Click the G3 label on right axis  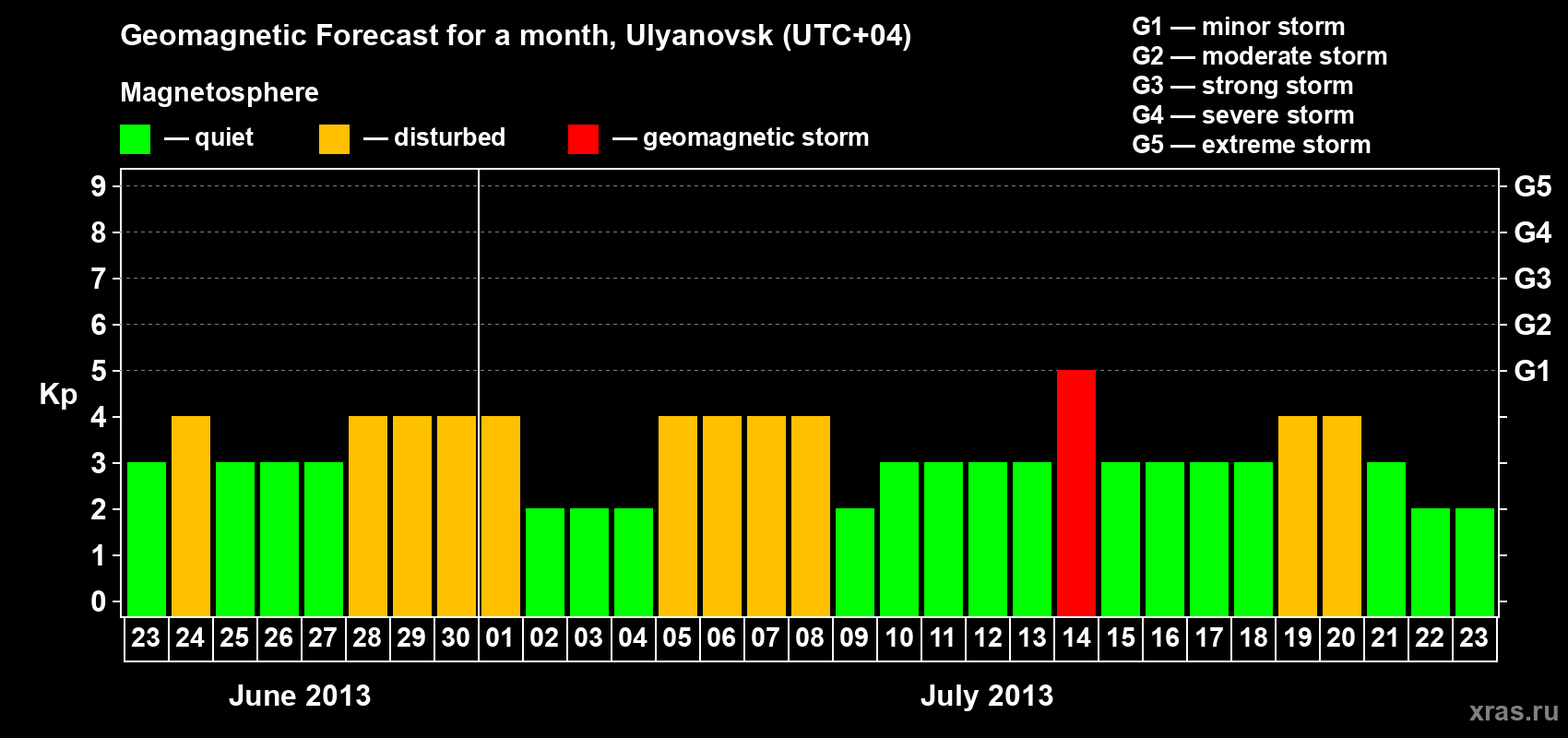[1533, 279]
